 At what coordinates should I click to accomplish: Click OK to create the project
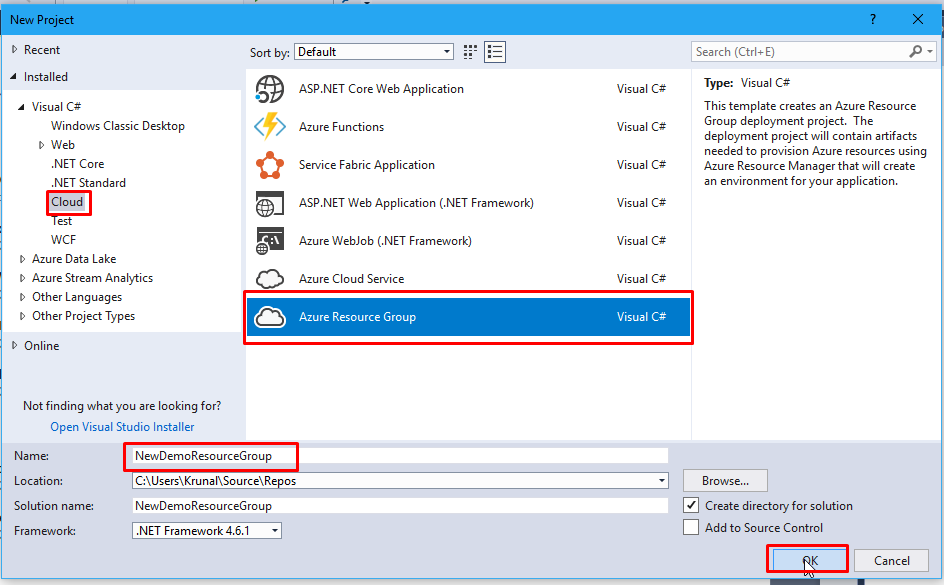(x=810, y=560)
